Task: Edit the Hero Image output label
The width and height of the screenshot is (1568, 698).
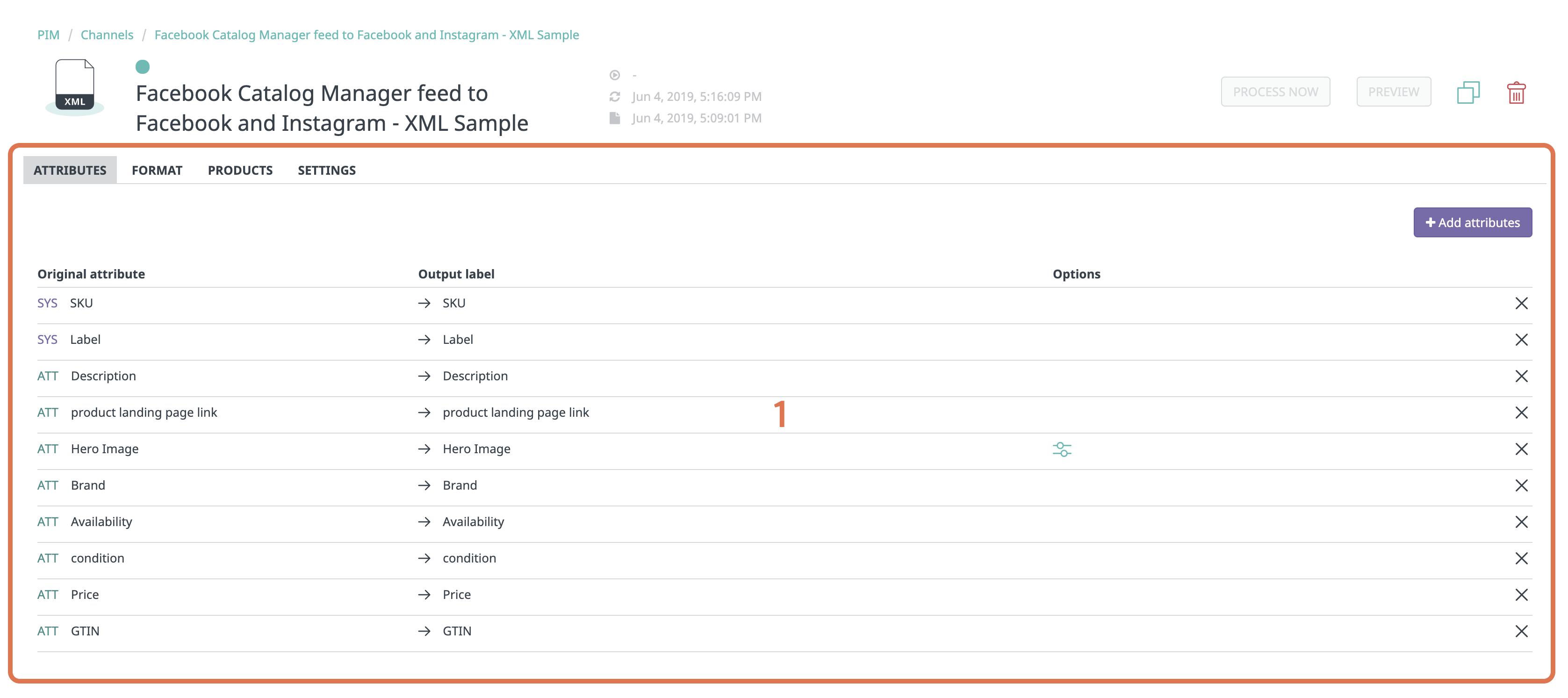Action: [476, 449]
